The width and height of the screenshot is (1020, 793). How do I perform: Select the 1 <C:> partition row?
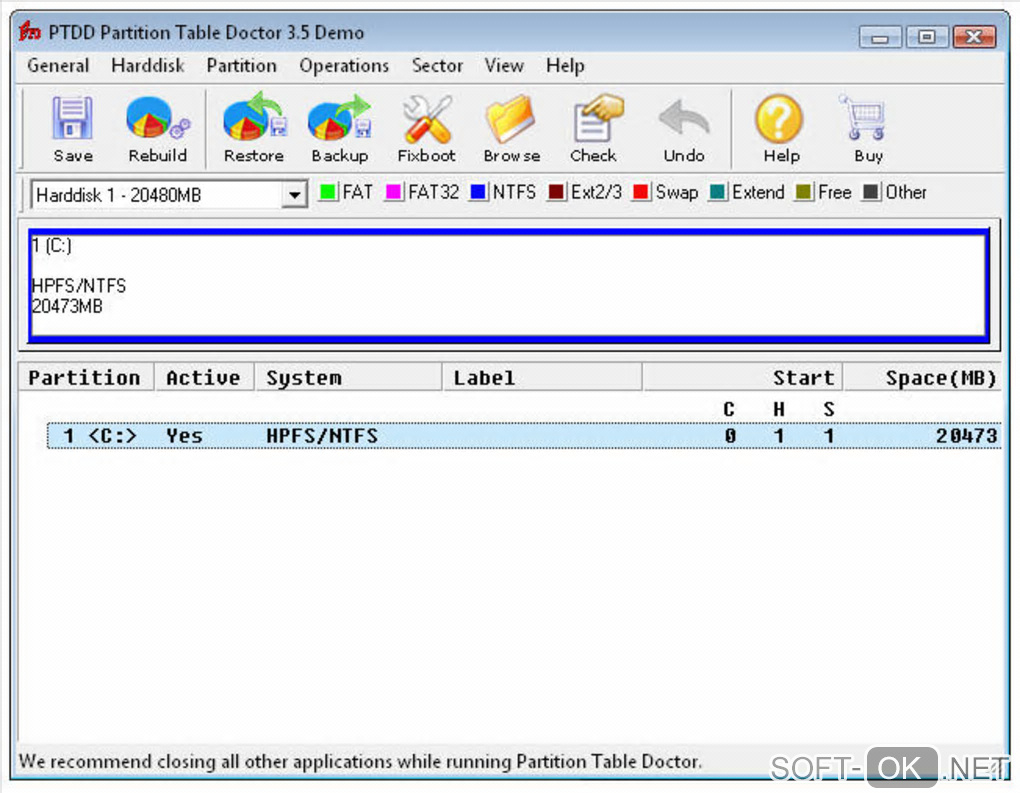pos(524,436)
